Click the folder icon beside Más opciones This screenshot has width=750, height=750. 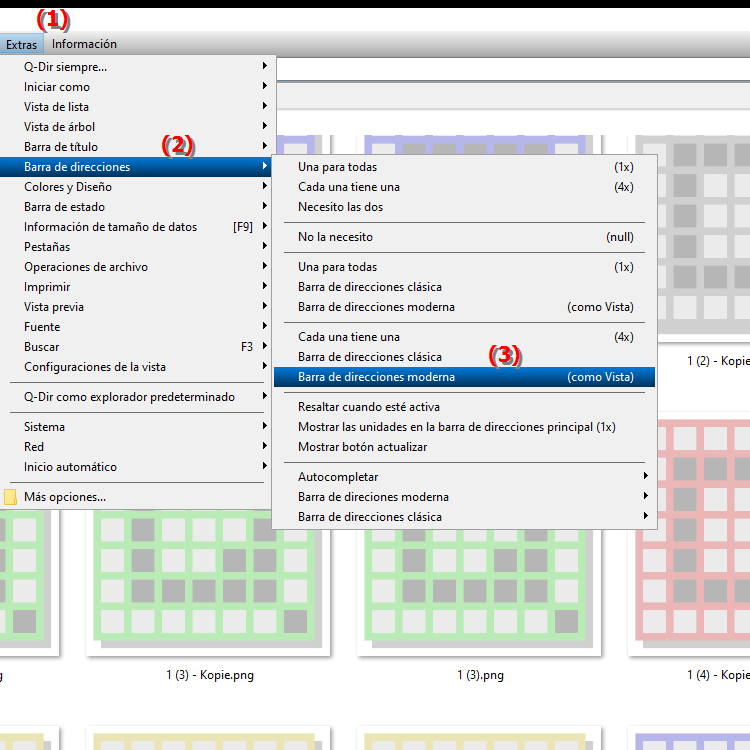point(10,497)
